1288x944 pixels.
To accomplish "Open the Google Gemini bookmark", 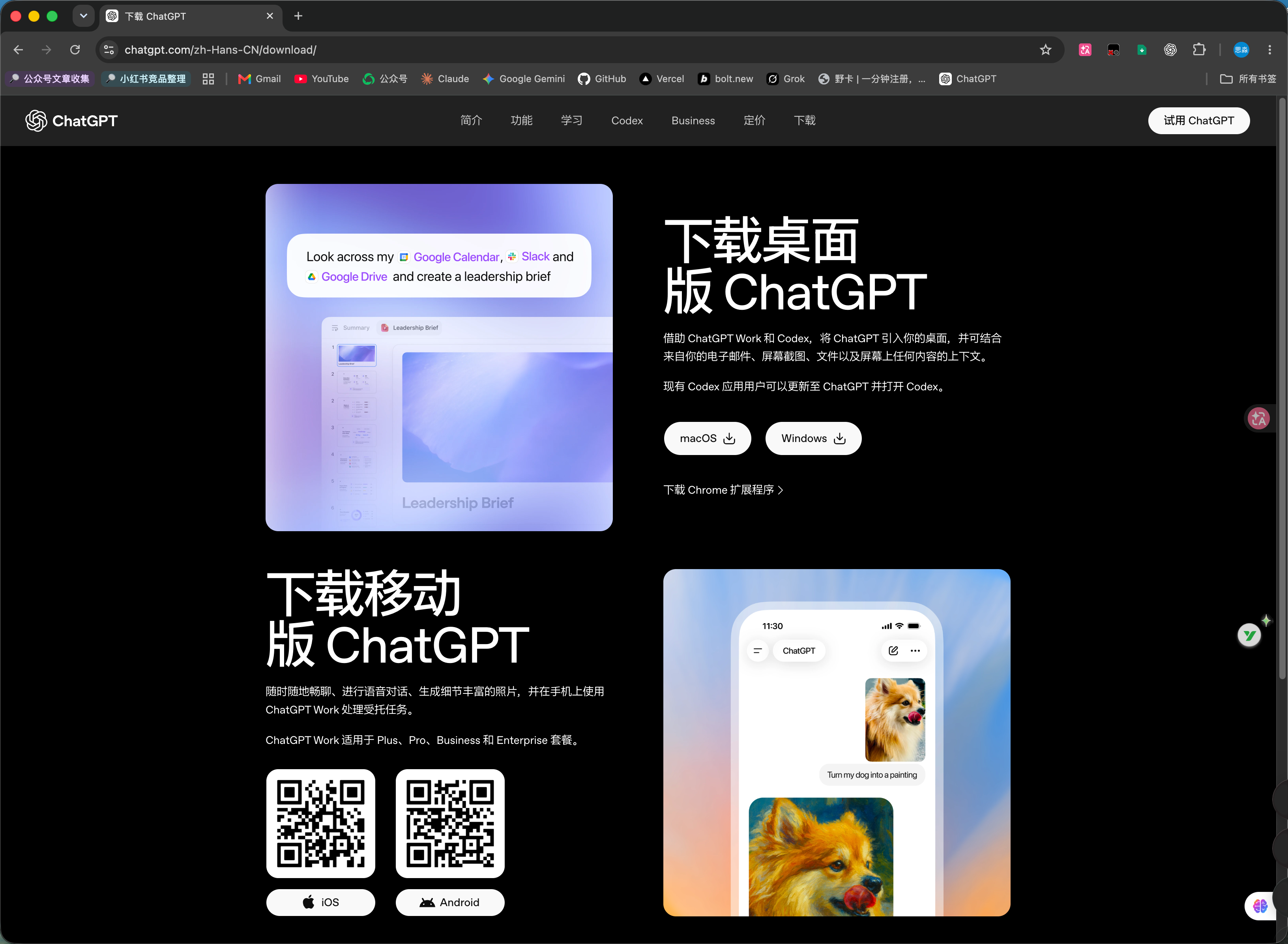I will coord(523,79).
